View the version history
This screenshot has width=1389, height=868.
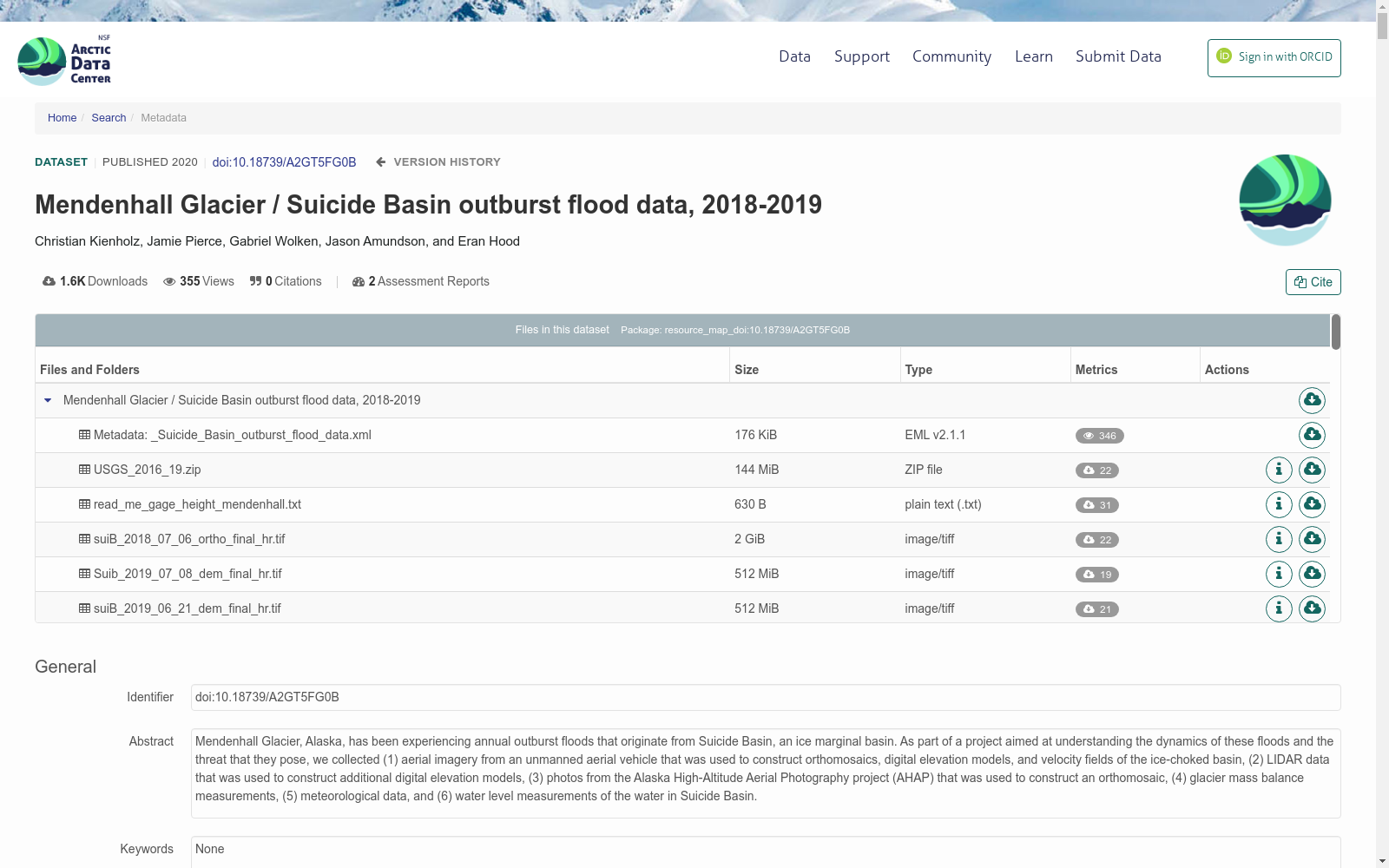tap(438, 162)
